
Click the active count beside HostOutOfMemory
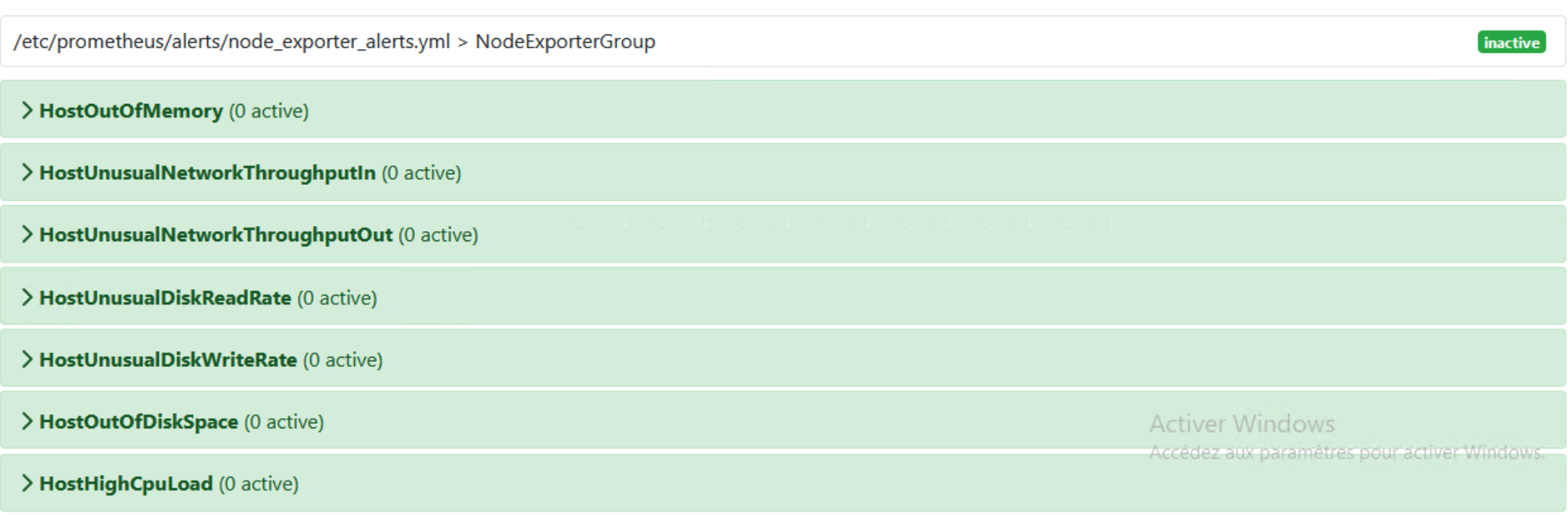click(x=269, y=111)
